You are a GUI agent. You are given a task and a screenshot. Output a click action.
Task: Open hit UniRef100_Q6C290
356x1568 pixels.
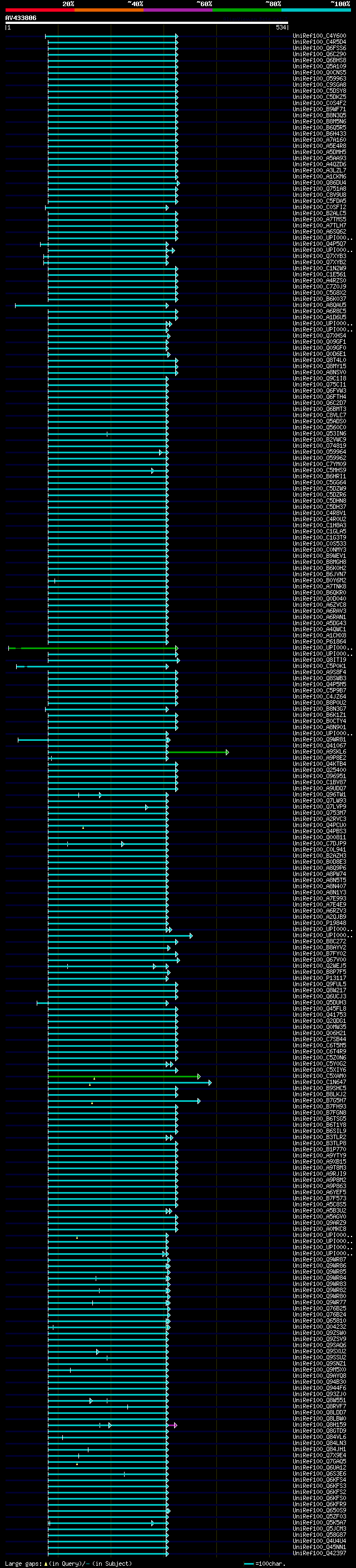tap(319, 54)
